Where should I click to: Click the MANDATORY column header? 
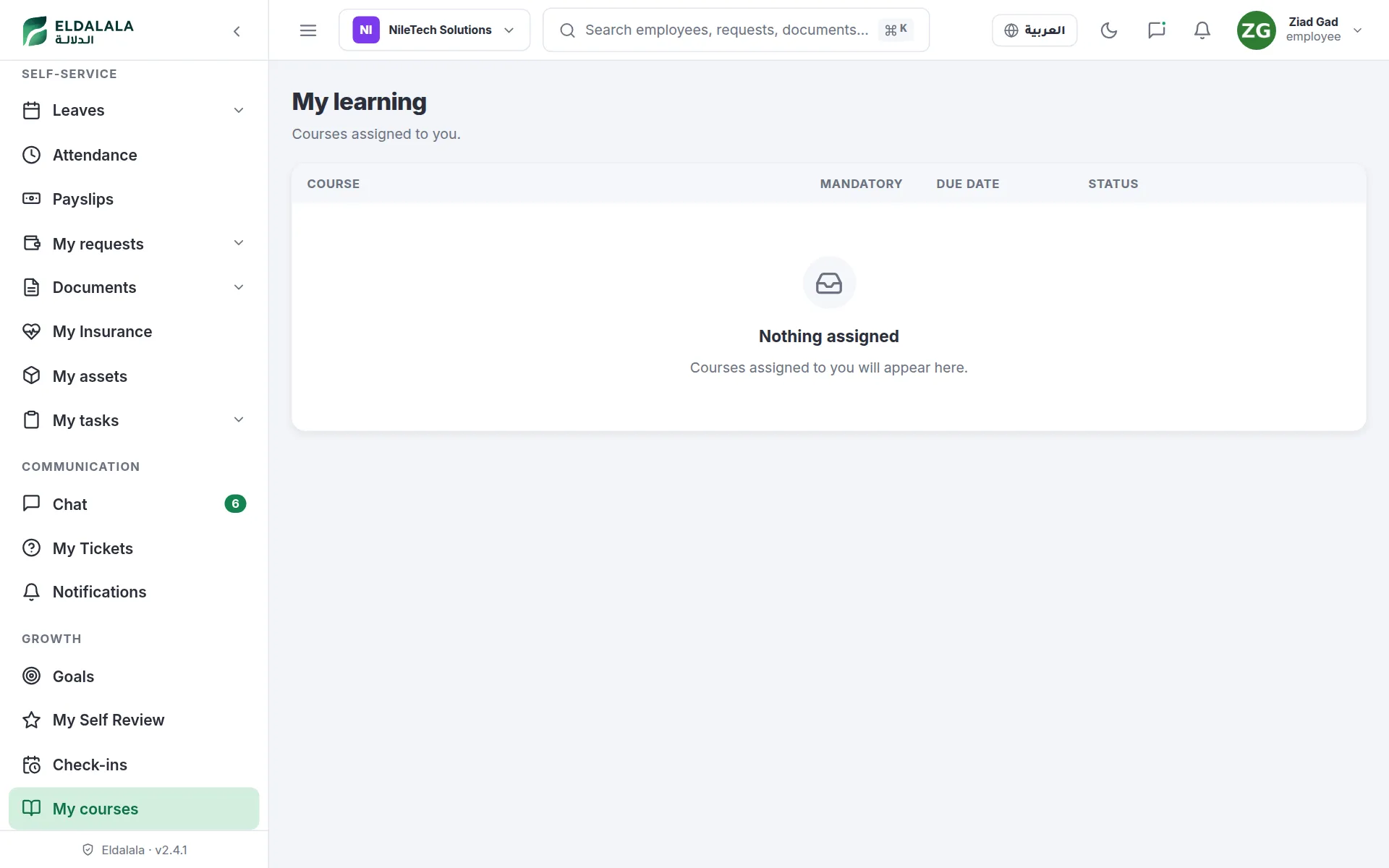pos(861,184)
